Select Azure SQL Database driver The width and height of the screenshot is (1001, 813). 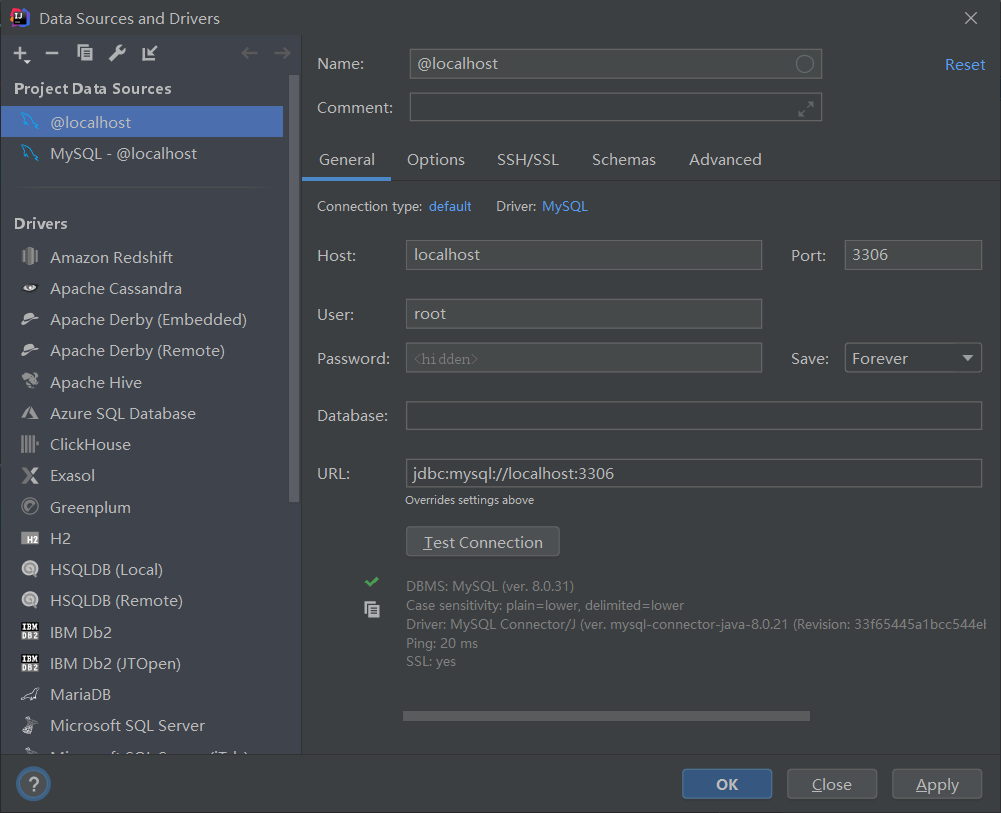click(142, 414)
